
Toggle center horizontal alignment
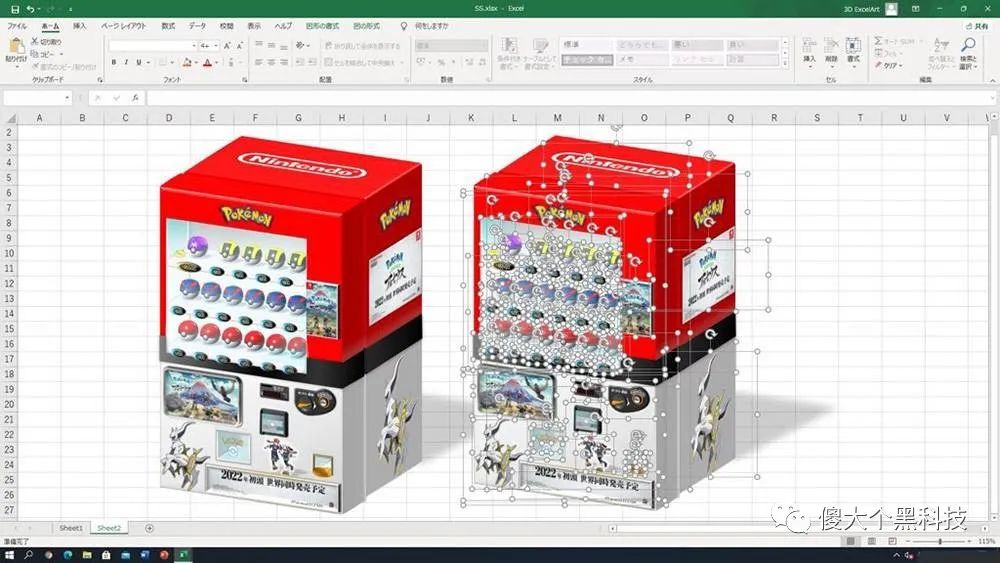pos(272,62)
